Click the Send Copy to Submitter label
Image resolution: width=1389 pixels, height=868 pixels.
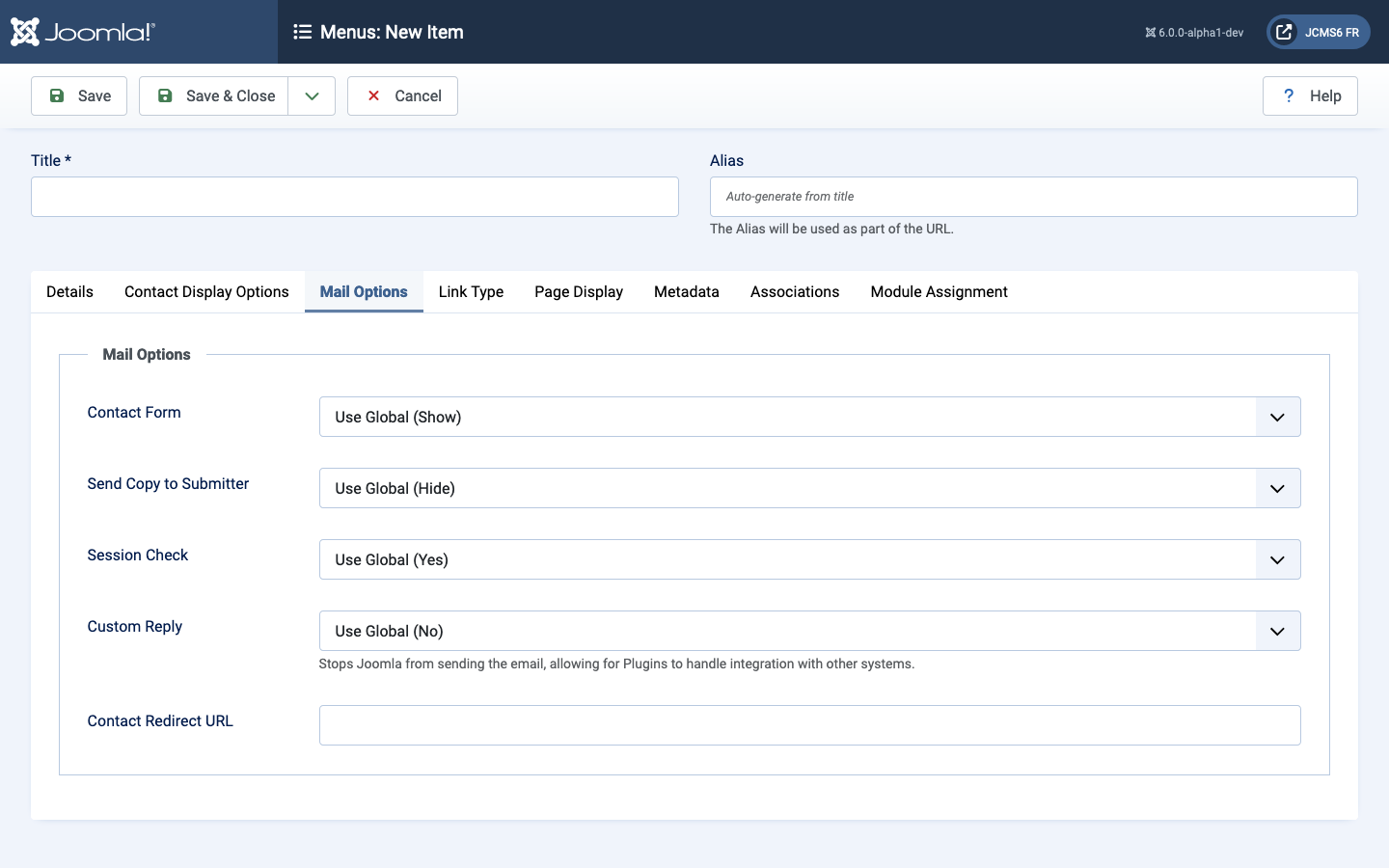point(168,483)
